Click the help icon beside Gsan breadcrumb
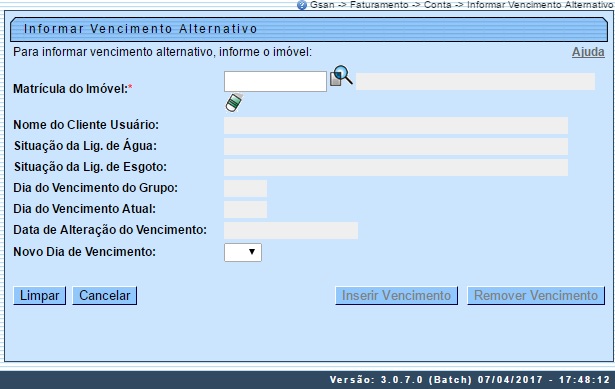 pos(302,5)
